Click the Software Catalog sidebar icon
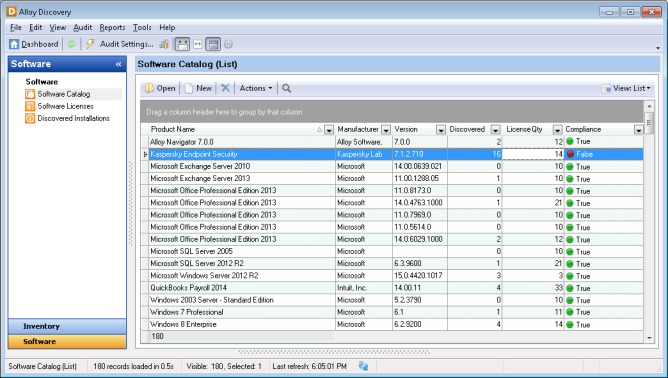This screenshot has width=668, height=378. pos(30,94)
